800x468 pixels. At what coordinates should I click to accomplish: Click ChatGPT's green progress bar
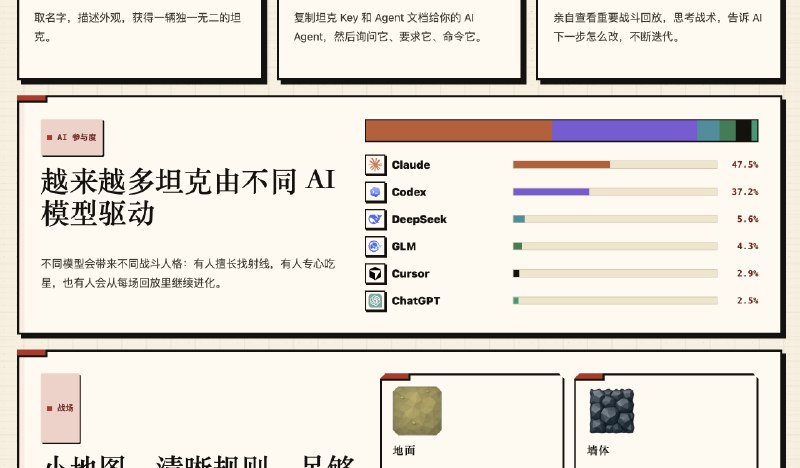pos(516,301)
